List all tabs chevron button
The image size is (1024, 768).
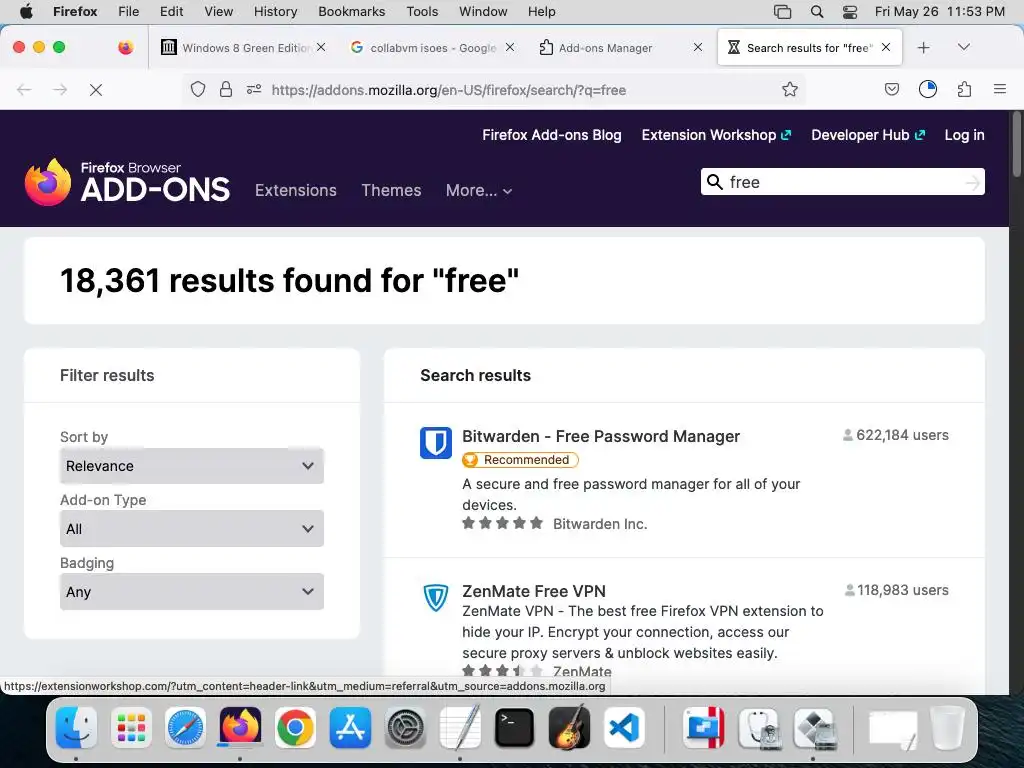point(963,47)
